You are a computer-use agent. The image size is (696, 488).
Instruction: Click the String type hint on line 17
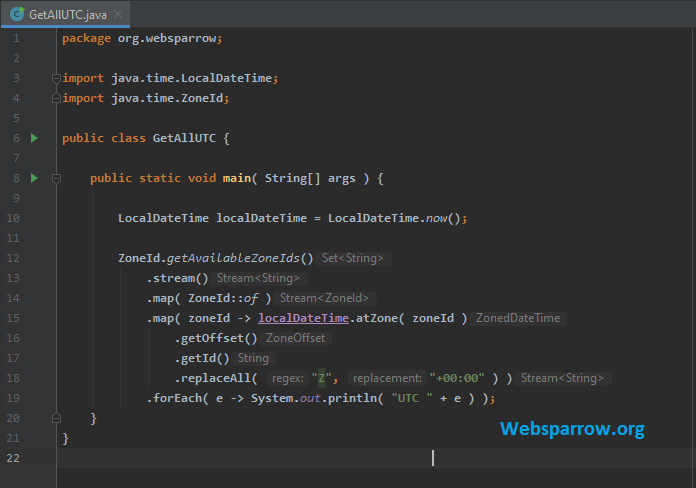coord(253,358)
